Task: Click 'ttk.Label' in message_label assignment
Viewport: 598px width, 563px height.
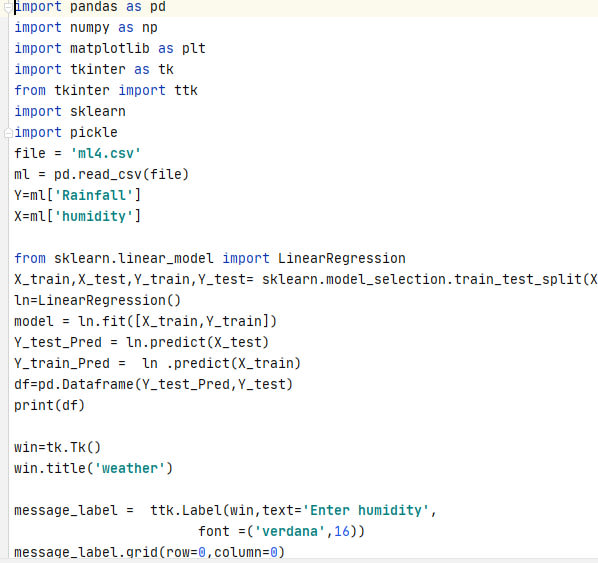Action: 186,510
